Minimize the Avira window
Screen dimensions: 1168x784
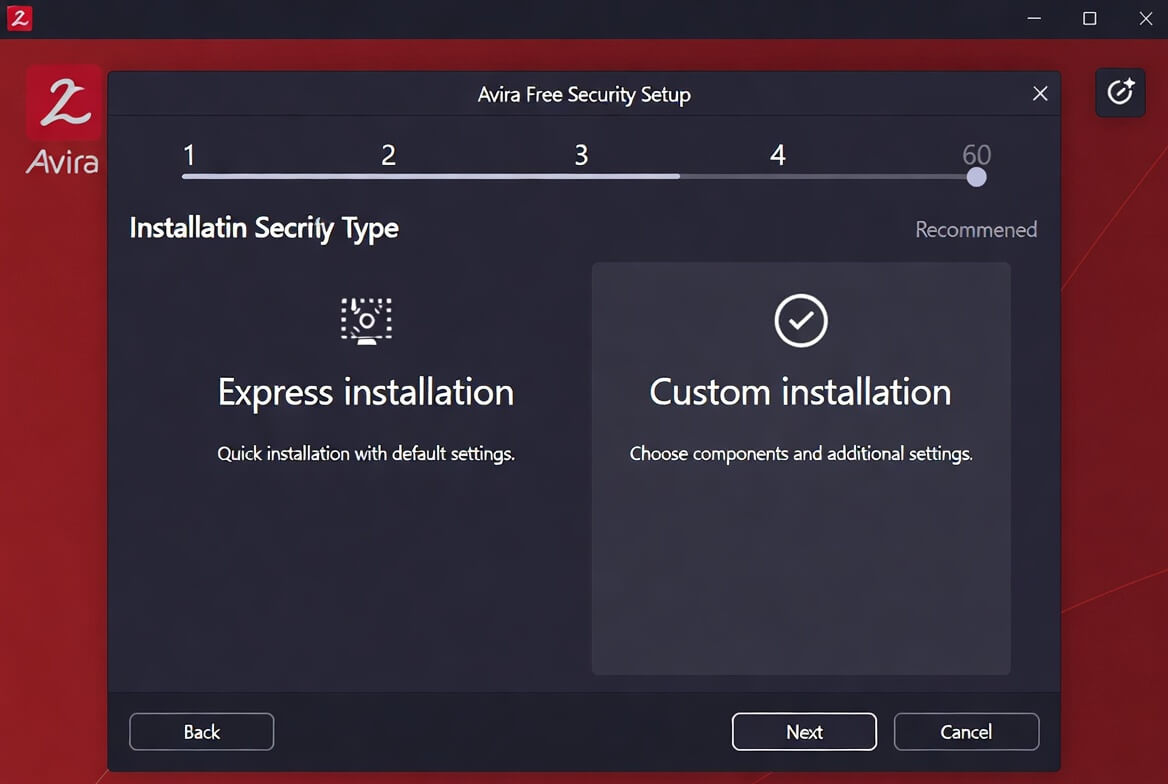[1034, 18]
